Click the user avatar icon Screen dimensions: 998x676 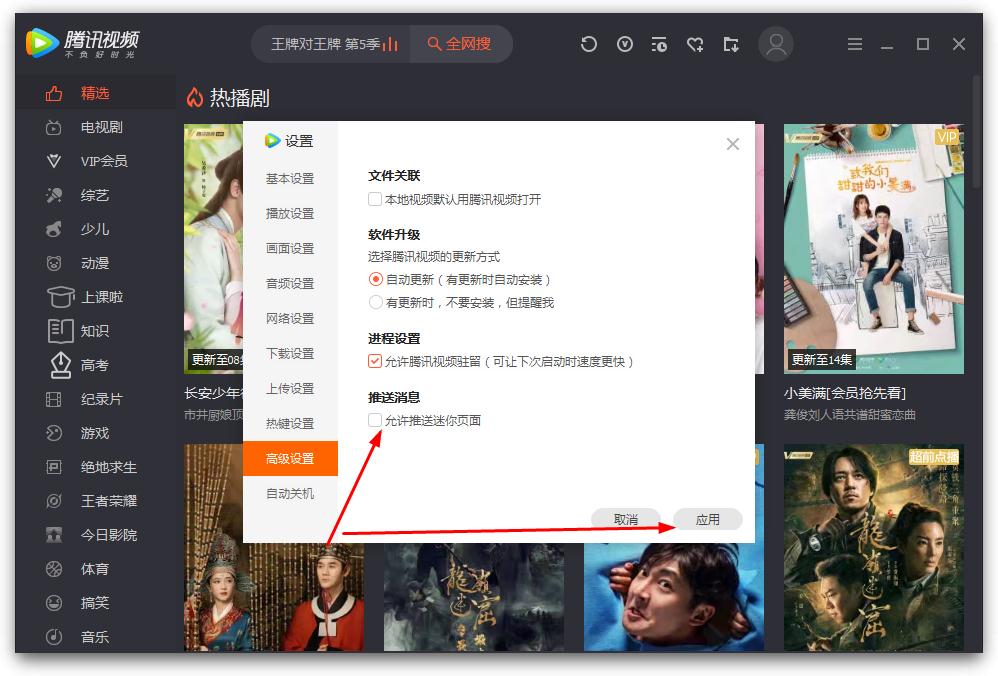tap(776, 44)
